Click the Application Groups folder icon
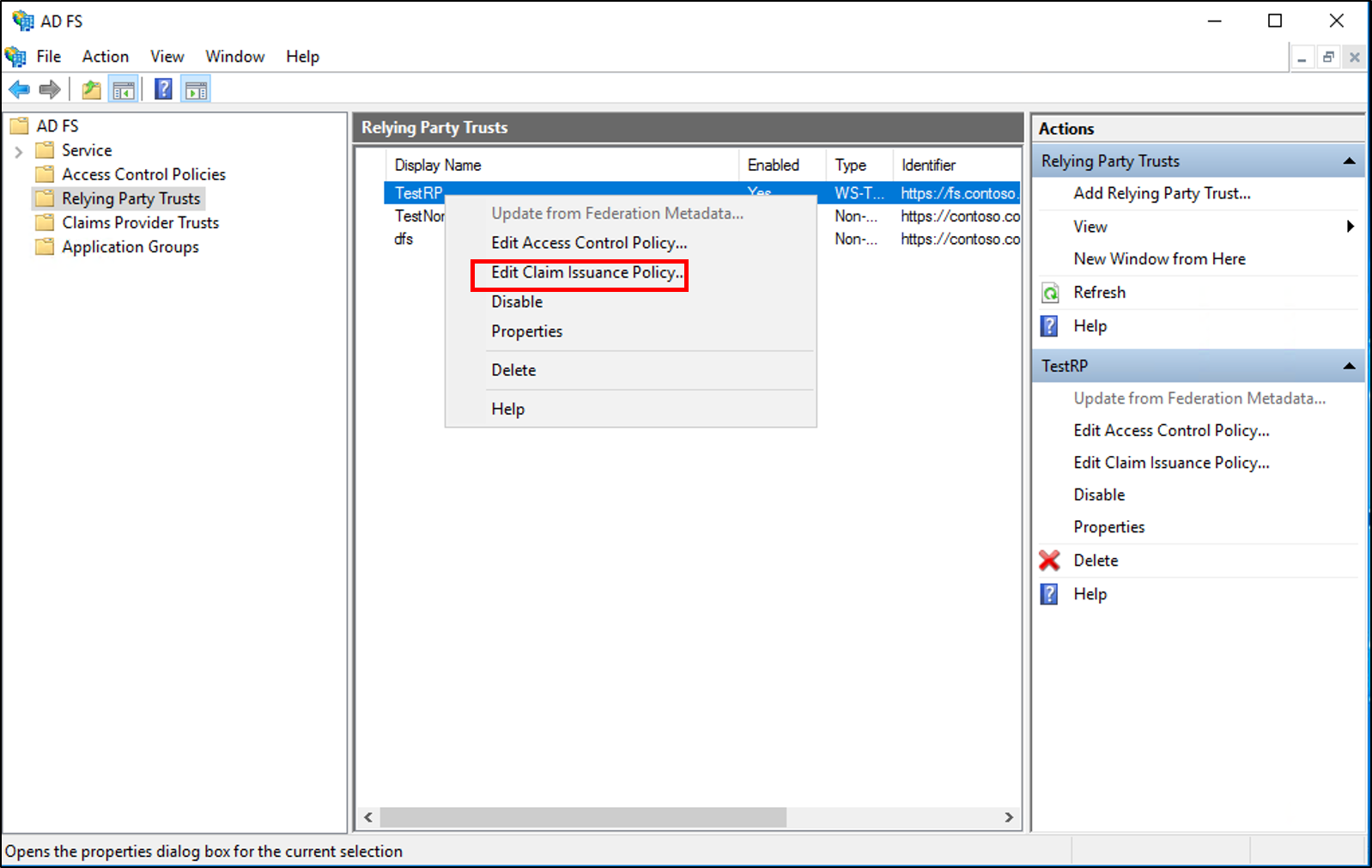The width and height of the screenshot is (1372, 868). 45,246
